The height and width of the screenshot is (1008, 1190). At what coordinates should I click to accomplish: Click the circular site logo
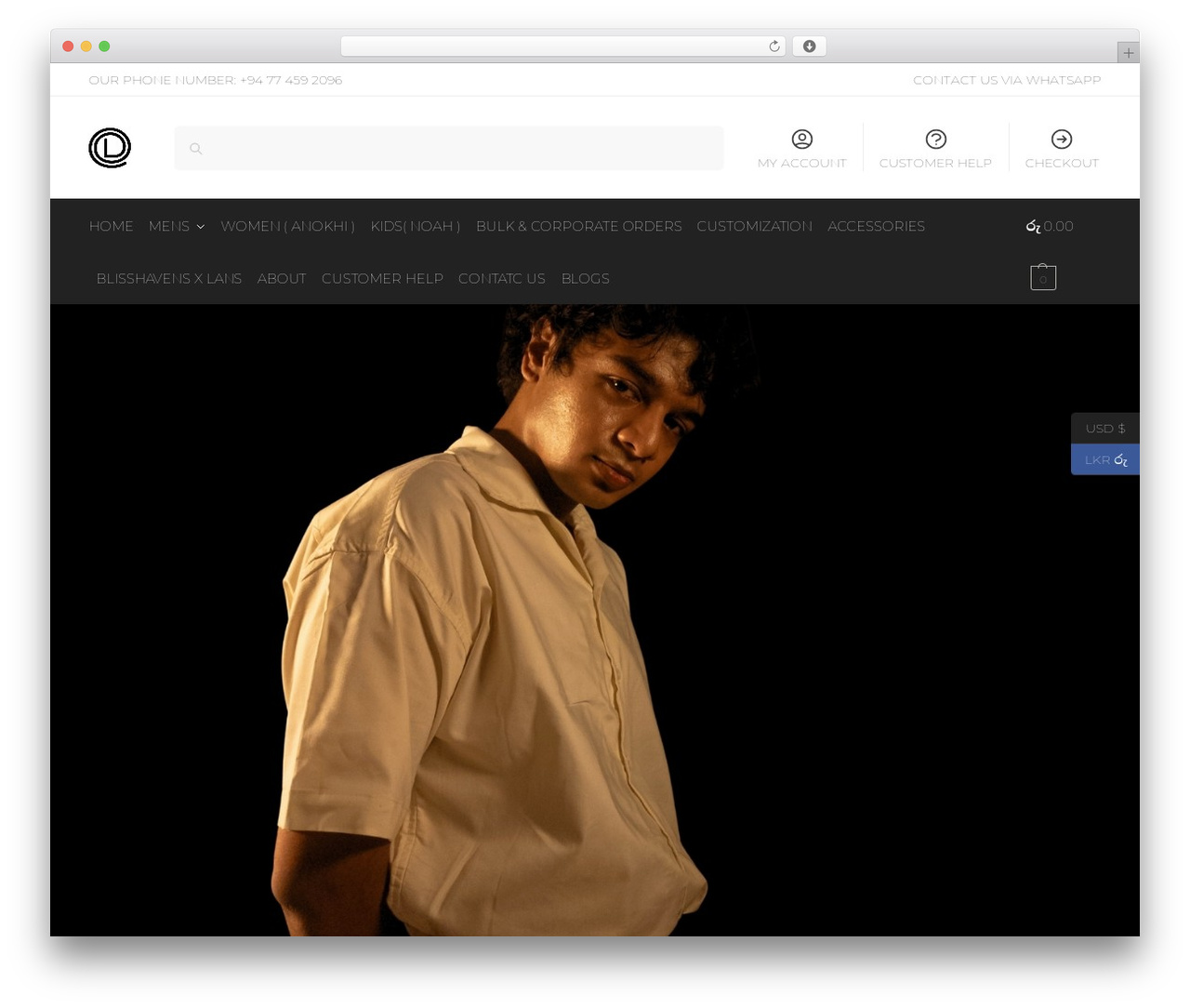[110, 147]
